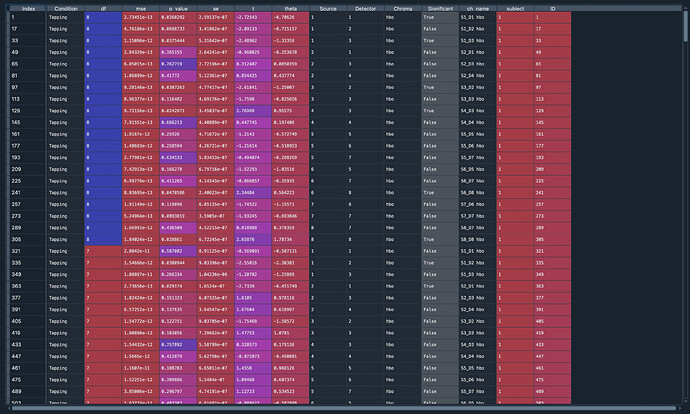Select row index 433
This screenshot has width=690, height=414.
[28, 345]
